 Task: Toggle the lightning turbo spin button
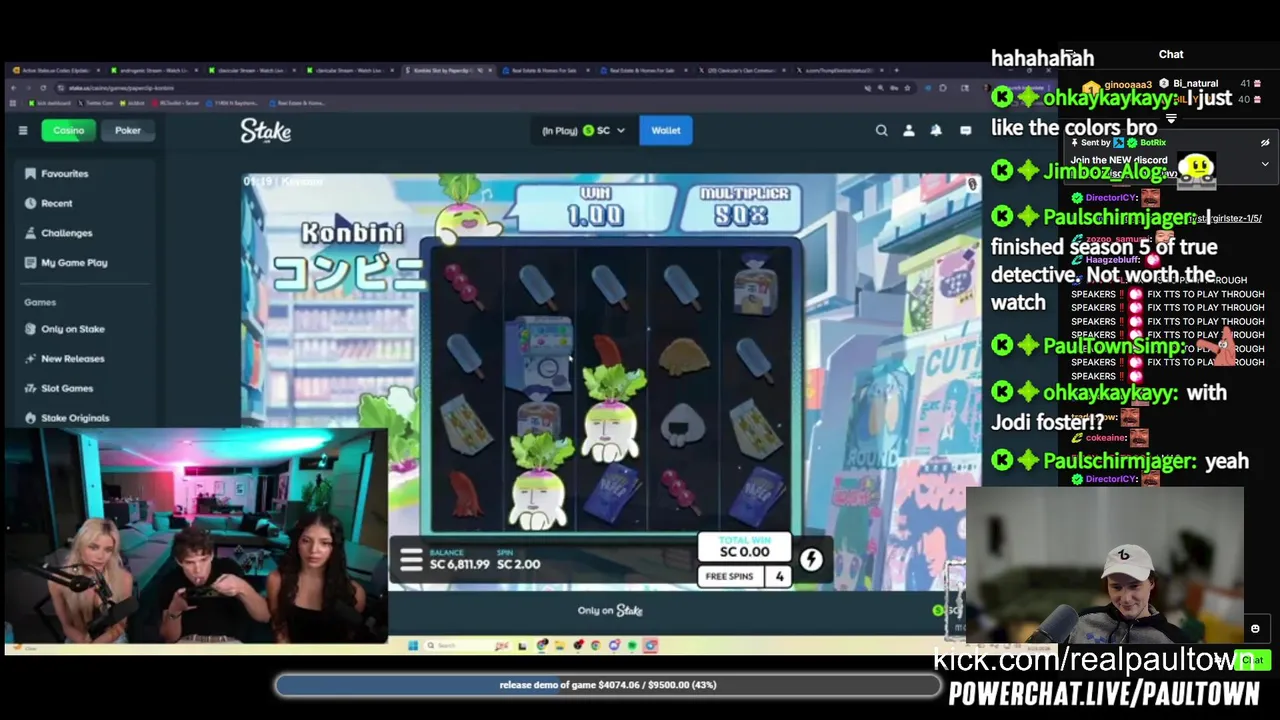[x=811, y=559]
